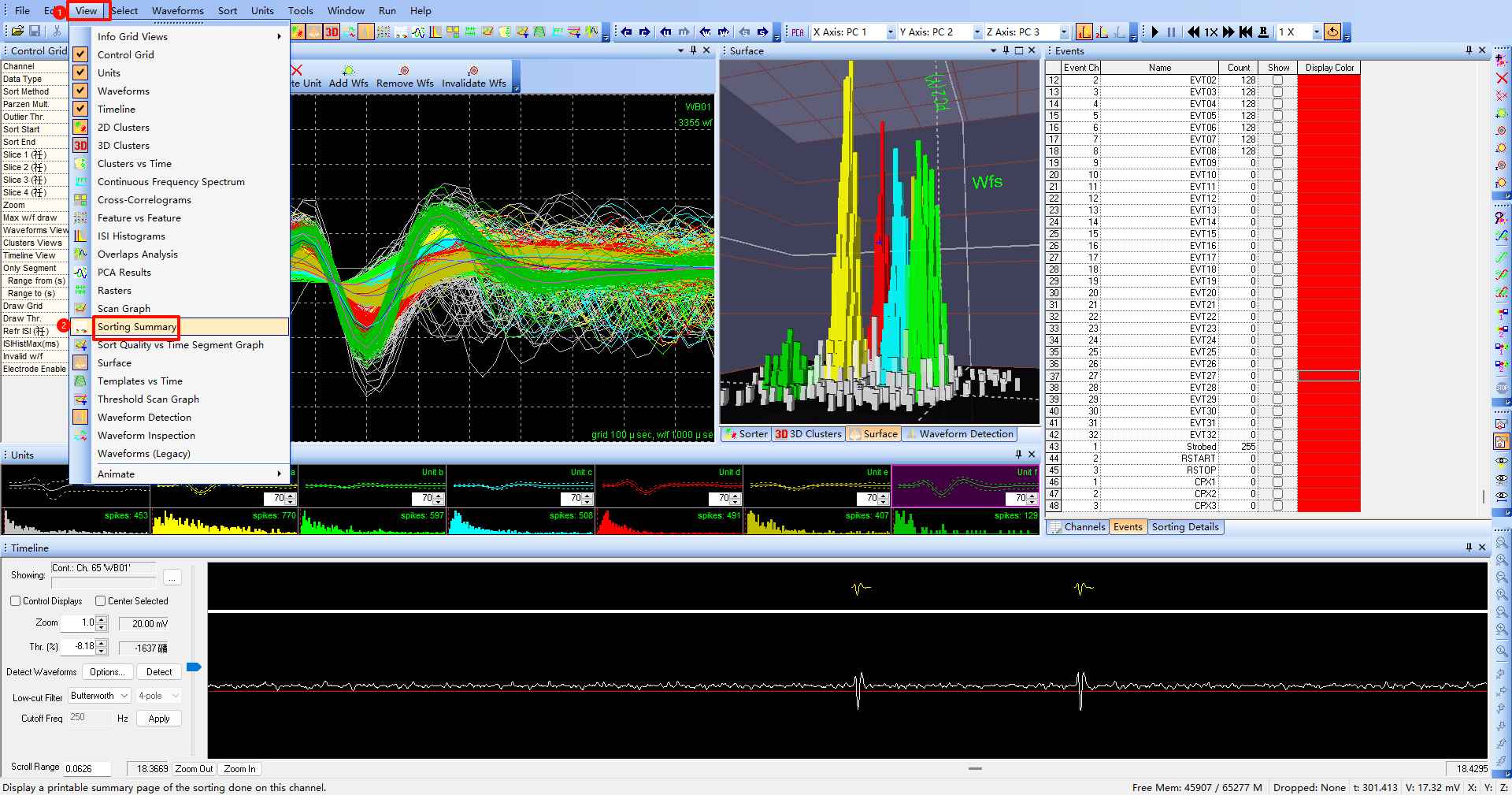
Task: Click the next channel arrow icon marked C
Action: (x=644, y=32)
